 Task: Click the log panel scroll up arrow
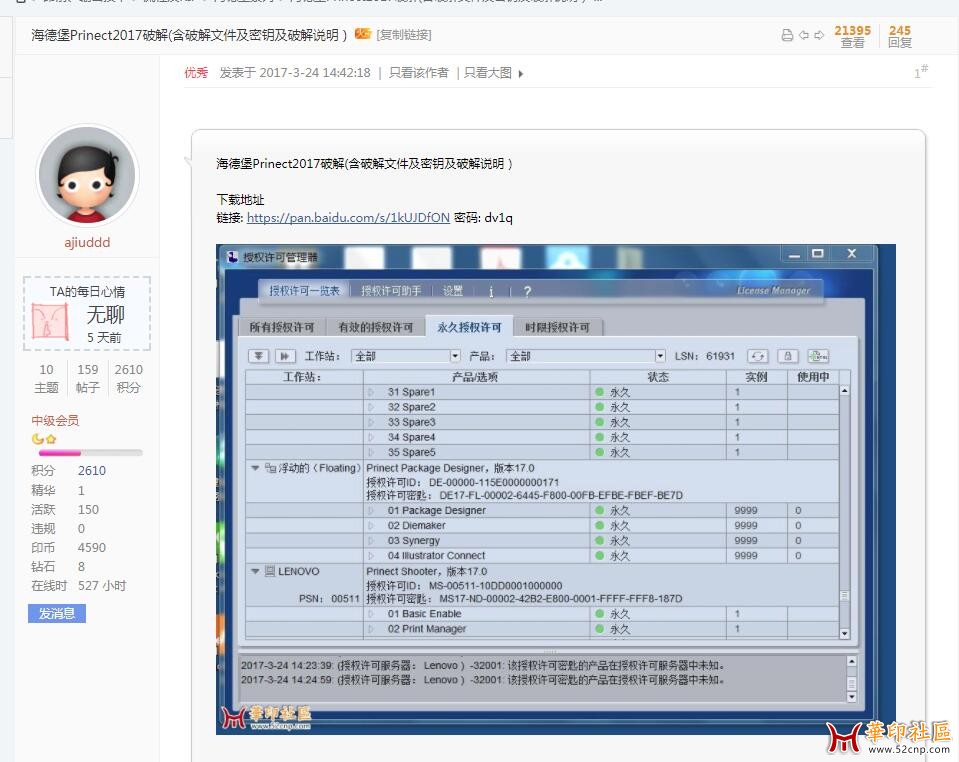coord(851,661)
